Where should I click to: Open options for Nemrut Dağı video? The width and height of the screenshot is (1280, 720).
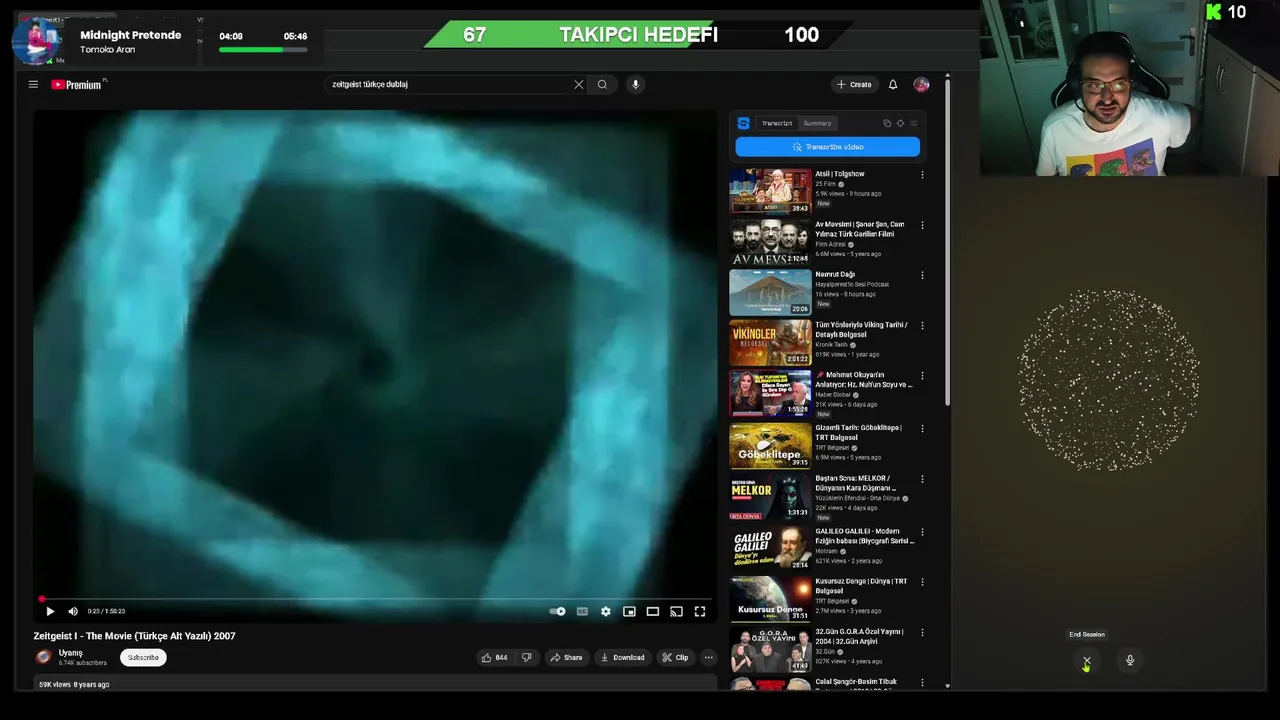922,275
